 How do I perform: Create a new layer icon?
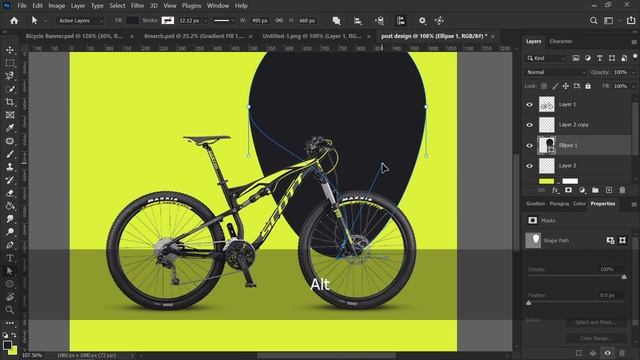point(609,190)
